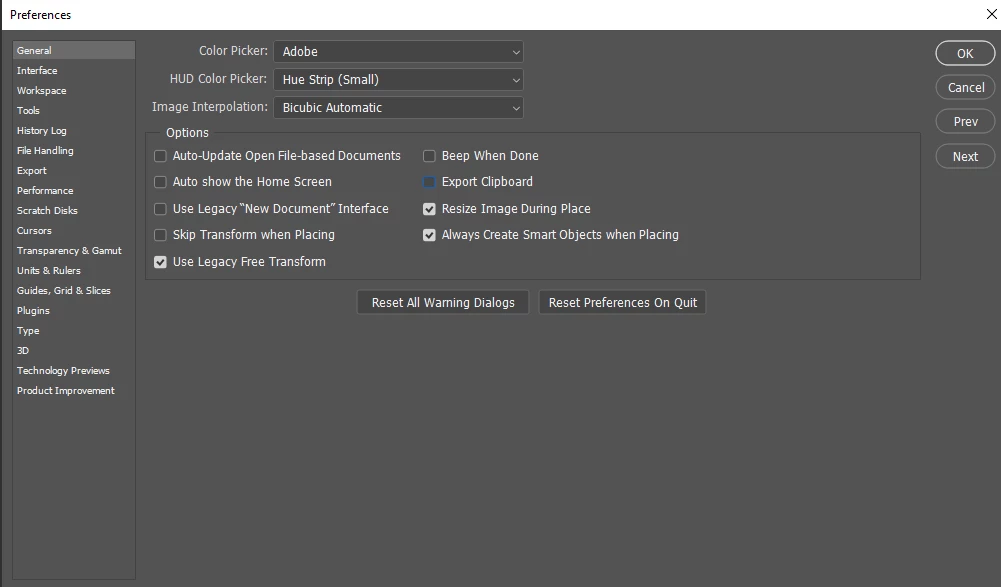
Task: Toggle the Export Clipboard checkbox
Action: point(429,182)
